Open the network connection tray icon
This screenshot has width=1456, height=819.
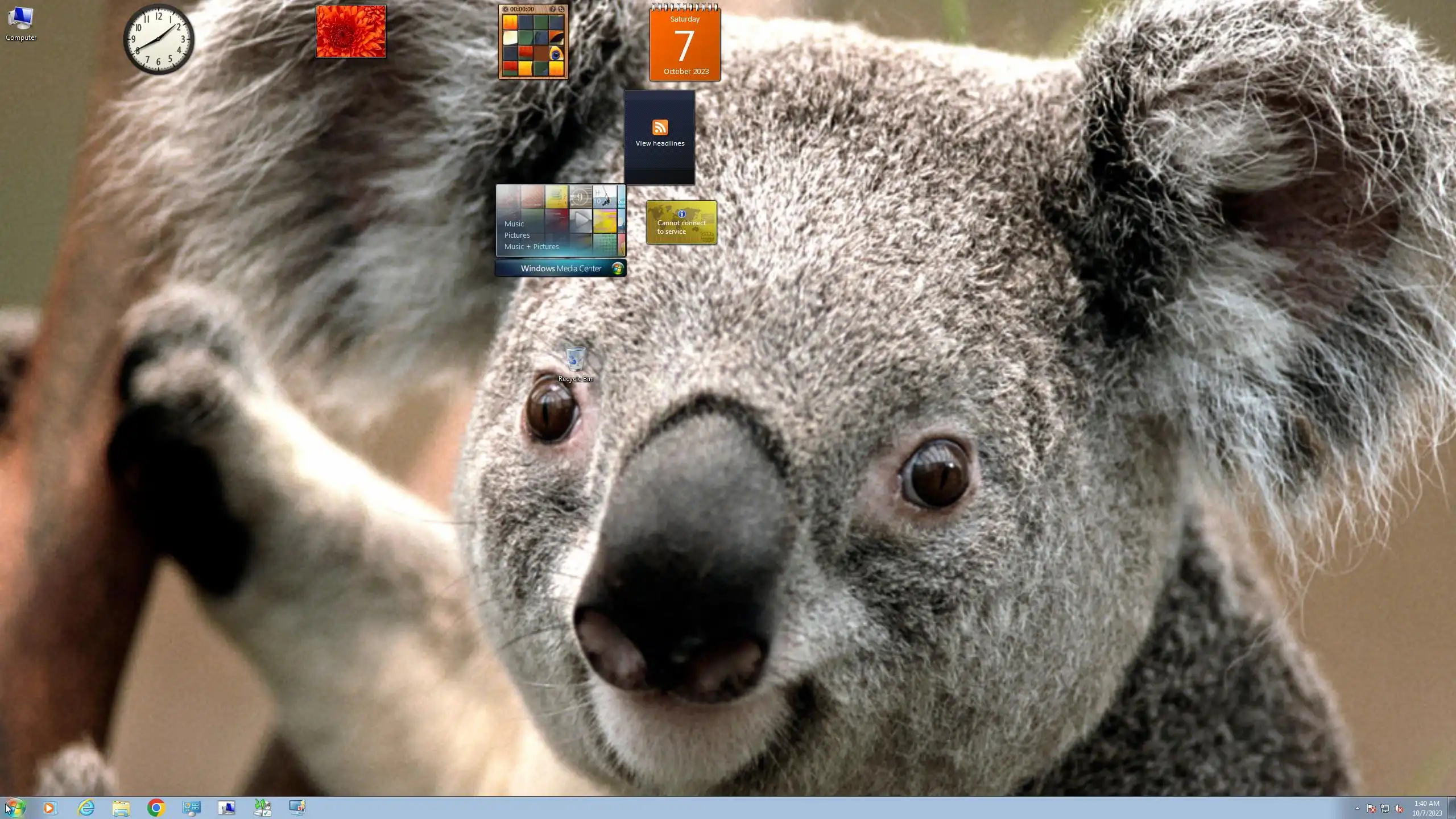(x=1385, y=808)
